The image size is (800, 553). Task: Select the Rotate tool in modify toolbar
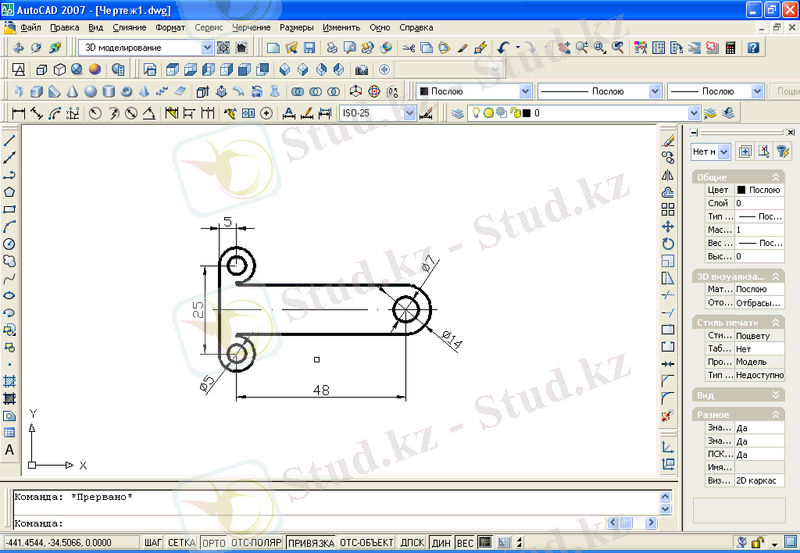(x=668, y=244)
